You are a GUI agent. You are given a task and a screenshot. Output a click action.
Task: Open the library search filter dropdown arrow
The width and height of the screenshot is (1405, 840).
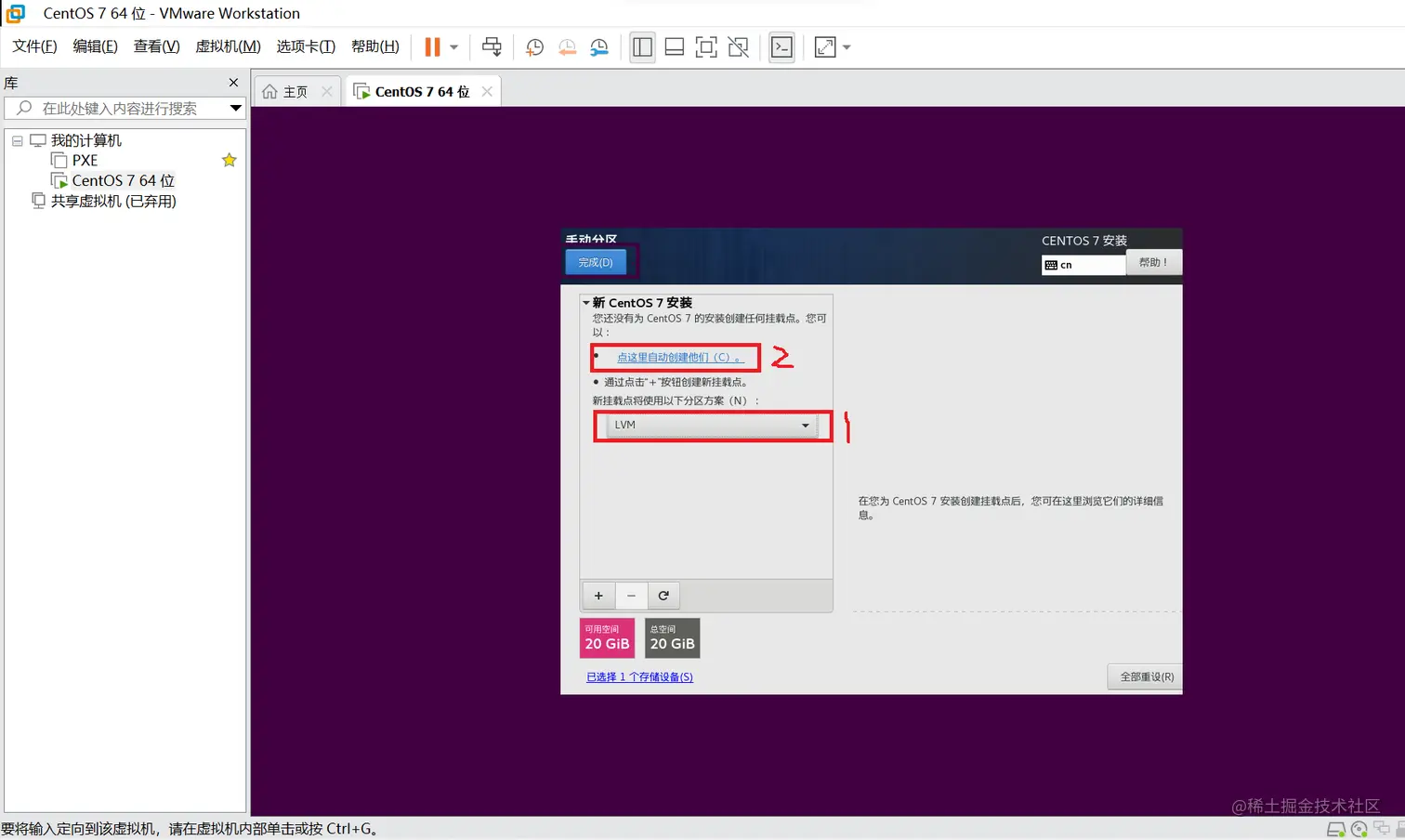[236, 108]
